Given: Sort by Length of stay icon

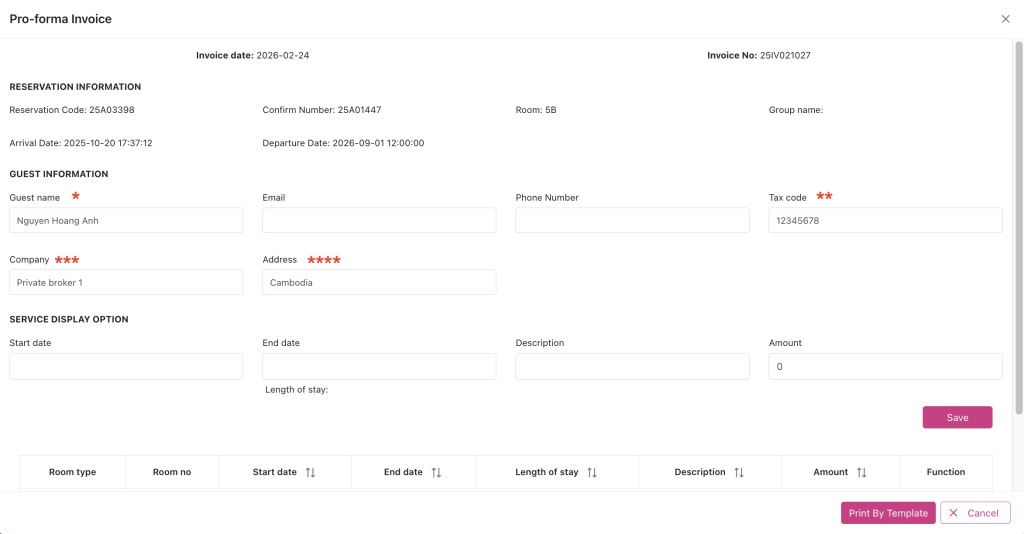Looking at the screenshot, I should 592,472.
